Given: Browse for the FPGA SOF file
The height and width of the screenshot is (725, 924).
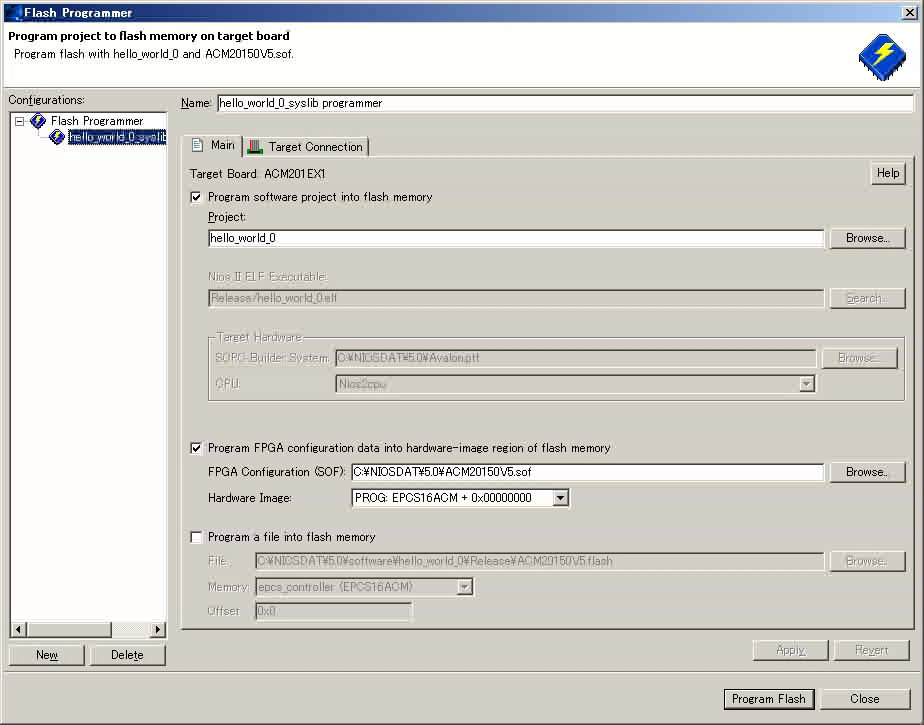Looking at the screenshot, I should tap(866, 472).
